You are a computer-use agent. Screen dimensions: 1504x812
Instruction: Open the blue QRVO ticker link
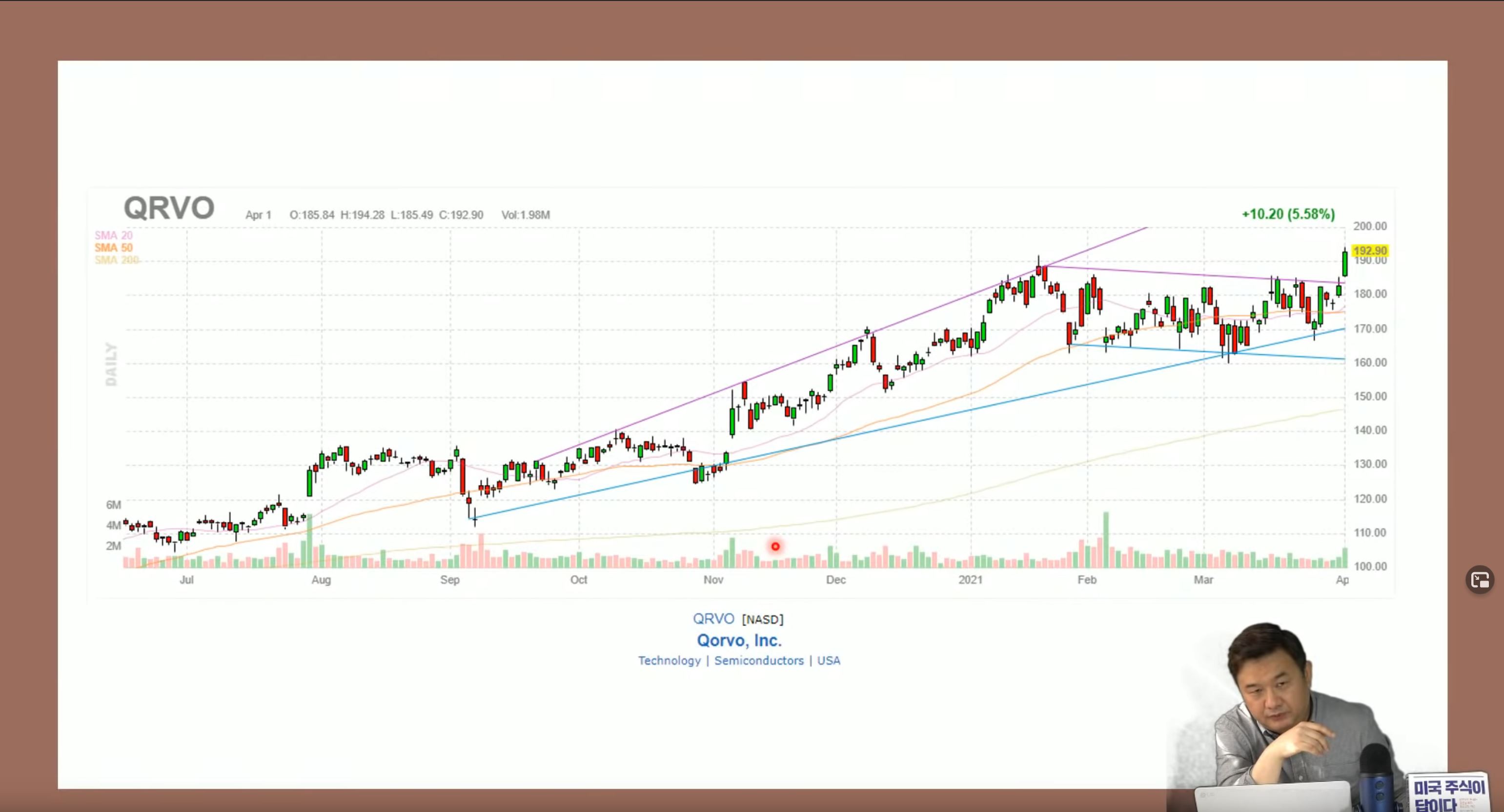[713, 619]
